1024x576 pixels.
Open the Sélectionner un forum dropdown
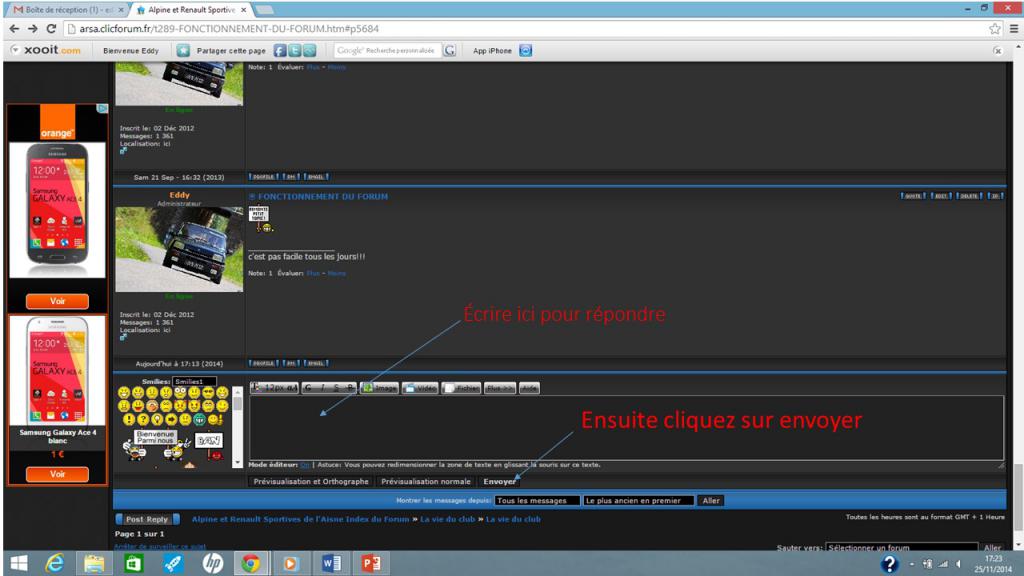[901, 547]
